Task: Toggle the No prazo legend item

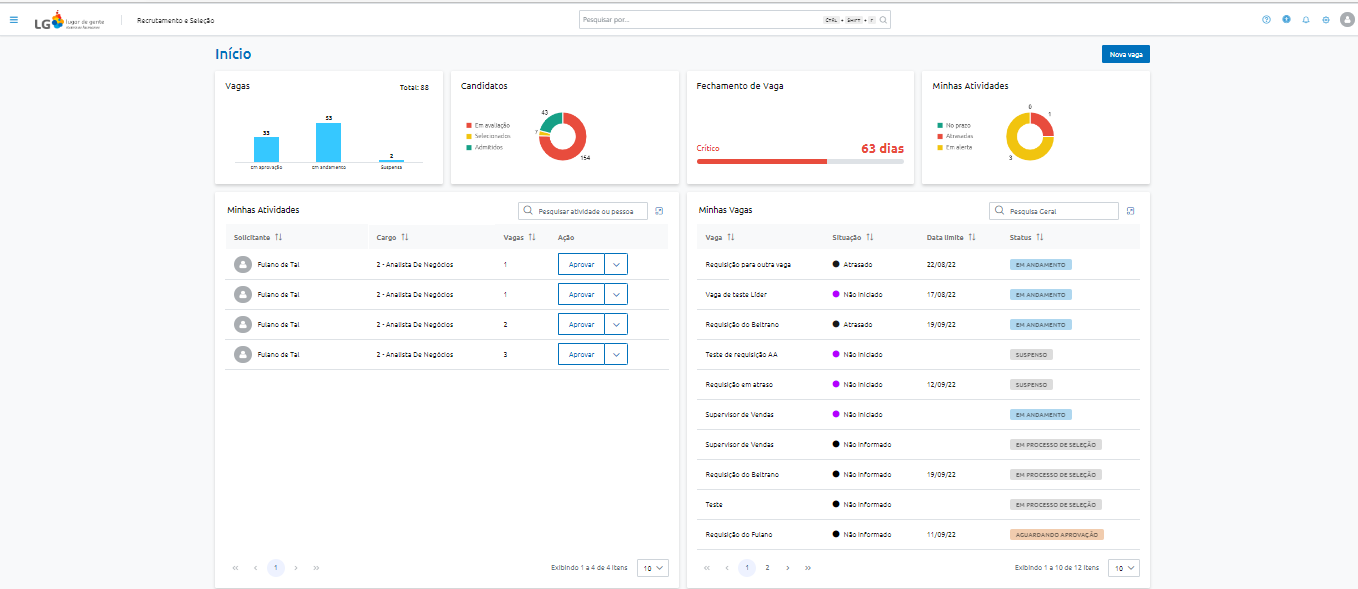Action: (957, 125)
